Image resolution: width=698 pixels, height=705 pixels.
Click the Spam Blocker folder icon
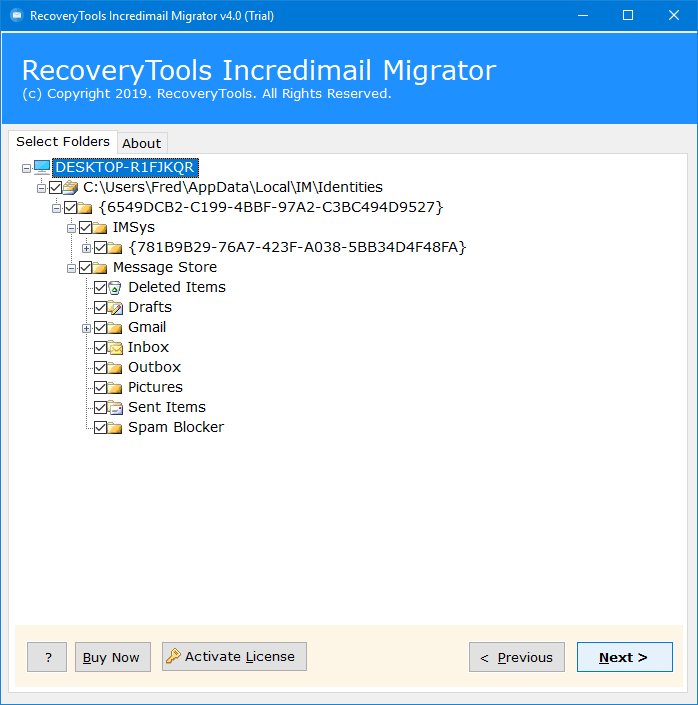[x=115, y=428]
